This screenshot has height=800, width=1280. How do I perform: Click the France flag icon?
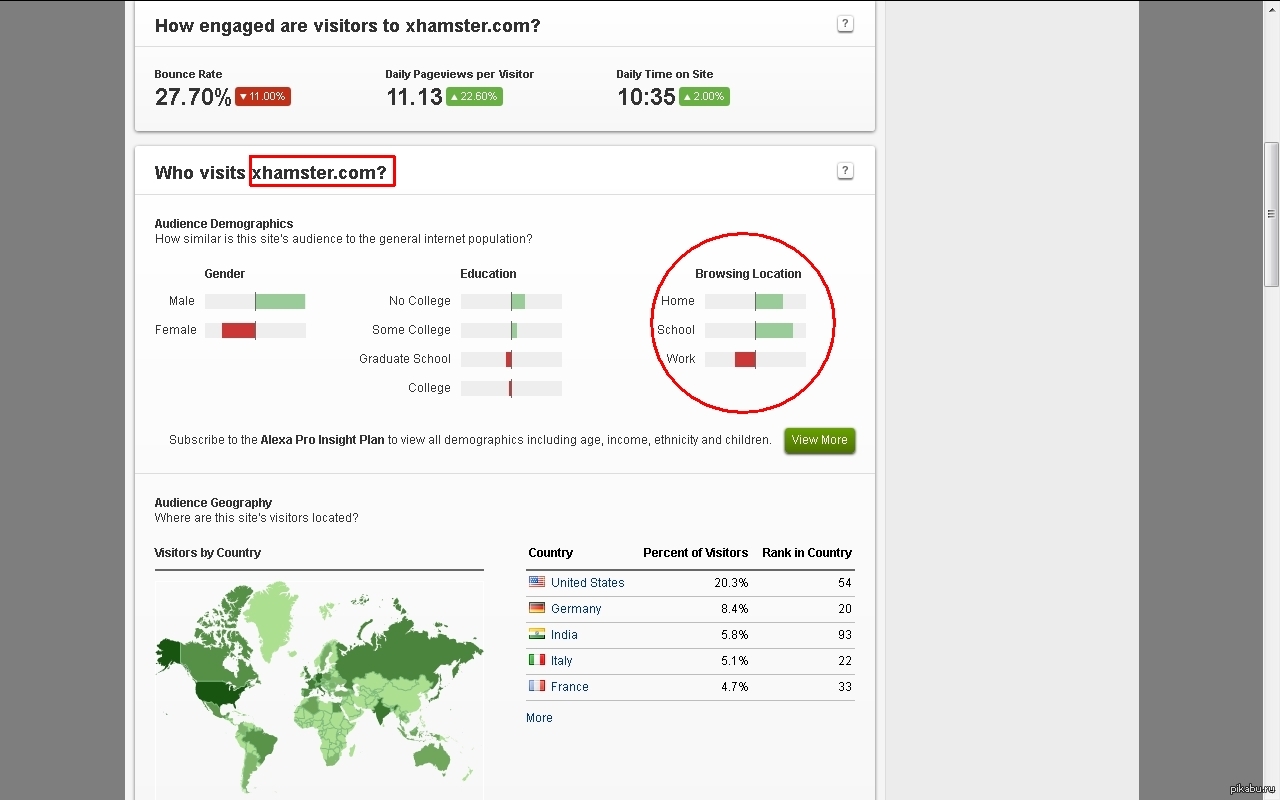point(537,686)
